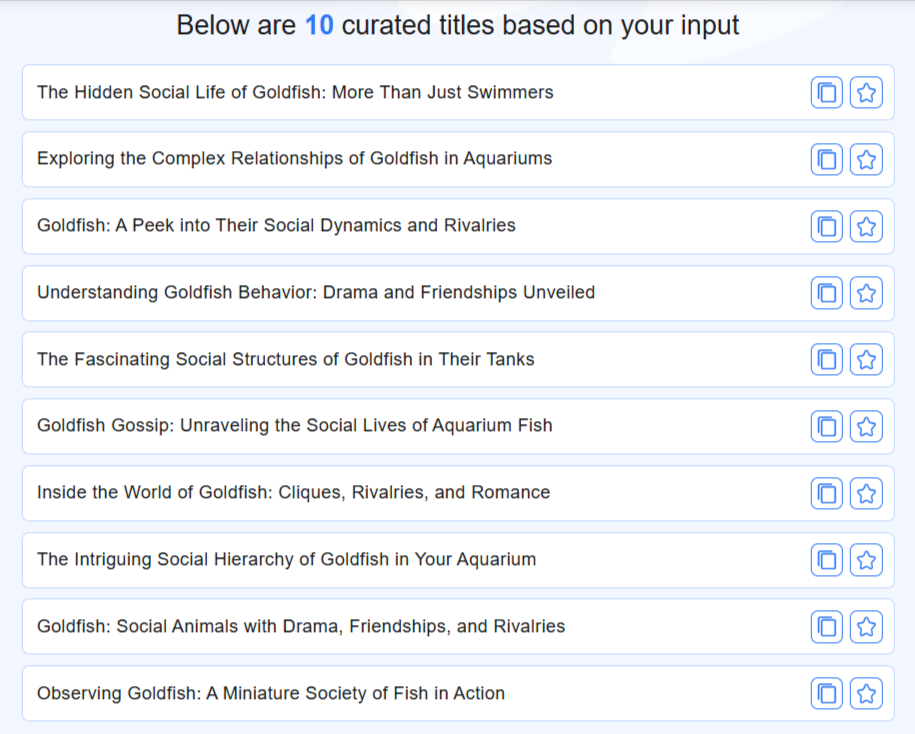
Task: Favorite the 'Goldfish Gossip' title
Action: pyautogui.click(x=866, y=427)
